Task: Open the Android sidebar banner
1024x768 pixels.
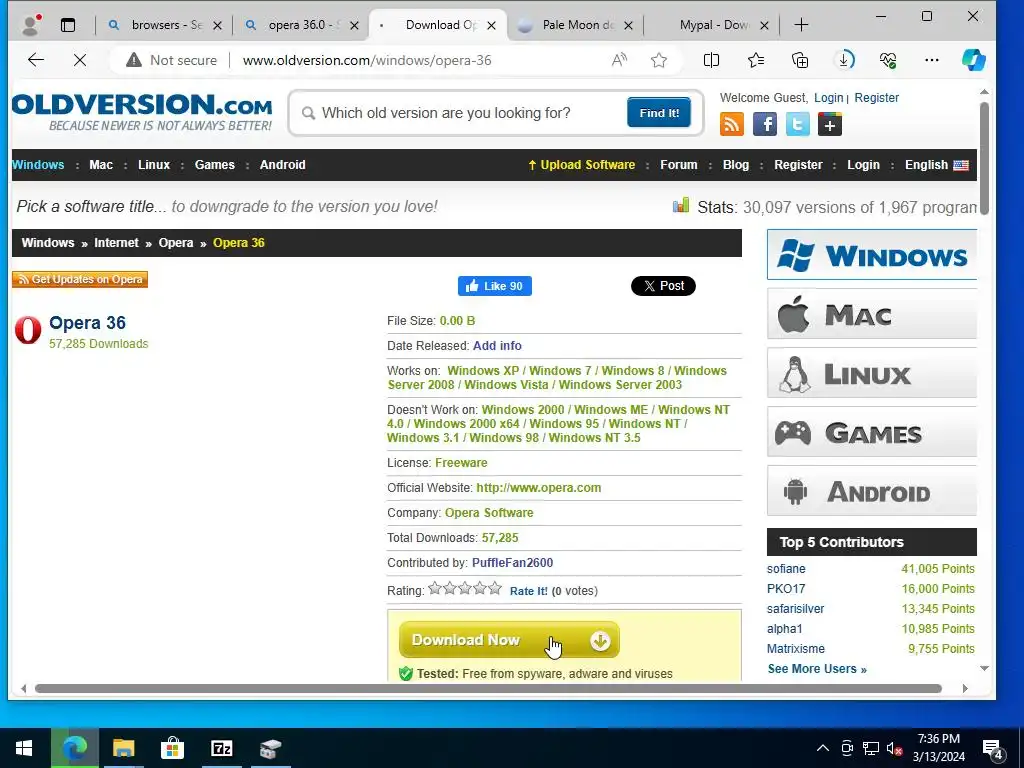Action: tap(872, 490)
